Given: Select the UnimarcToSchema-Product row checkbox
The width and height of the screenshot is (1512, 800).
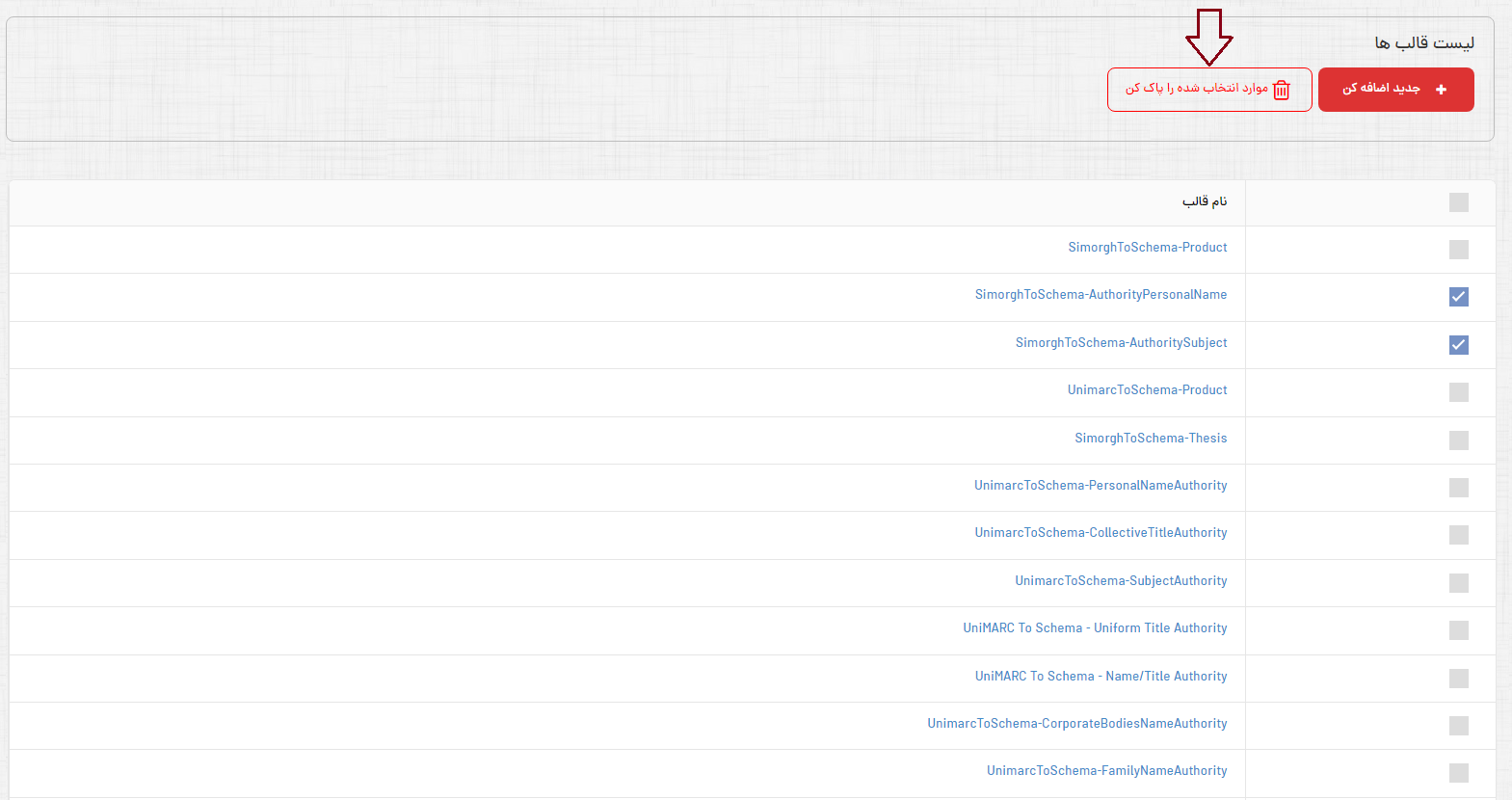Looking at the screenshot, I should [1458, 392].
